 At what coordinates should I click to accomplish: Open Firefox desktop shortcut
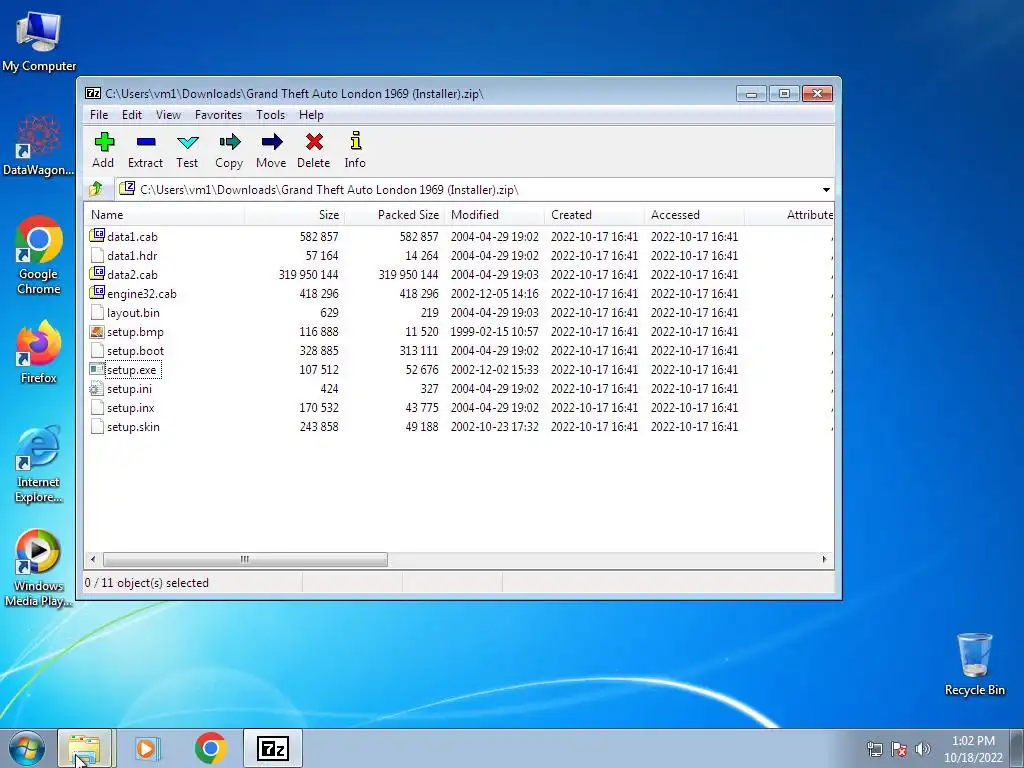(x=39, y=353)
